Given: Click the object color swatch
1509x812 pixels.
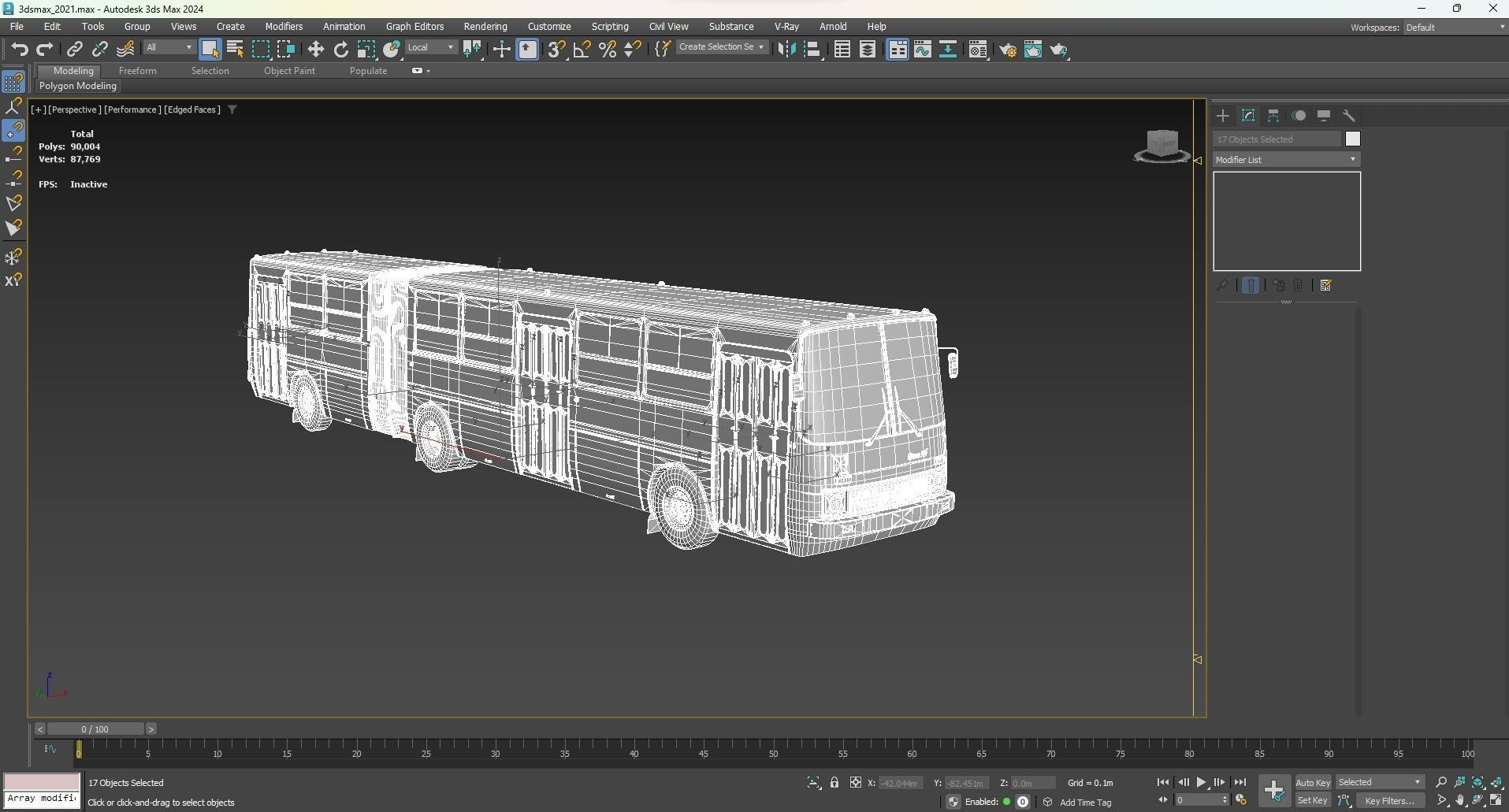Looking at the screenshot, I should 1352,139.
